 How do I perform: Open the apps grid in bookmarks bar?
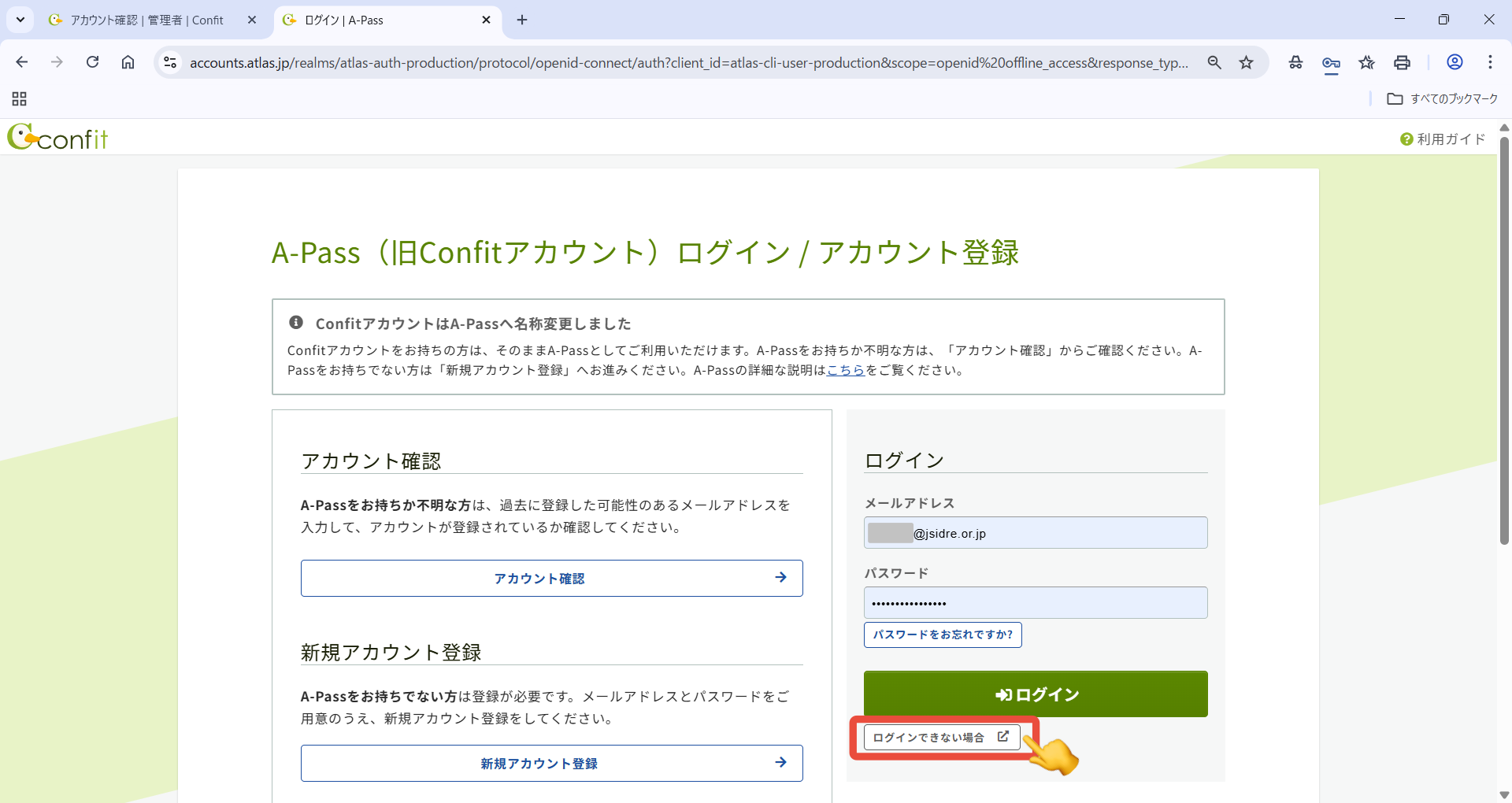(x=20, y=99)
